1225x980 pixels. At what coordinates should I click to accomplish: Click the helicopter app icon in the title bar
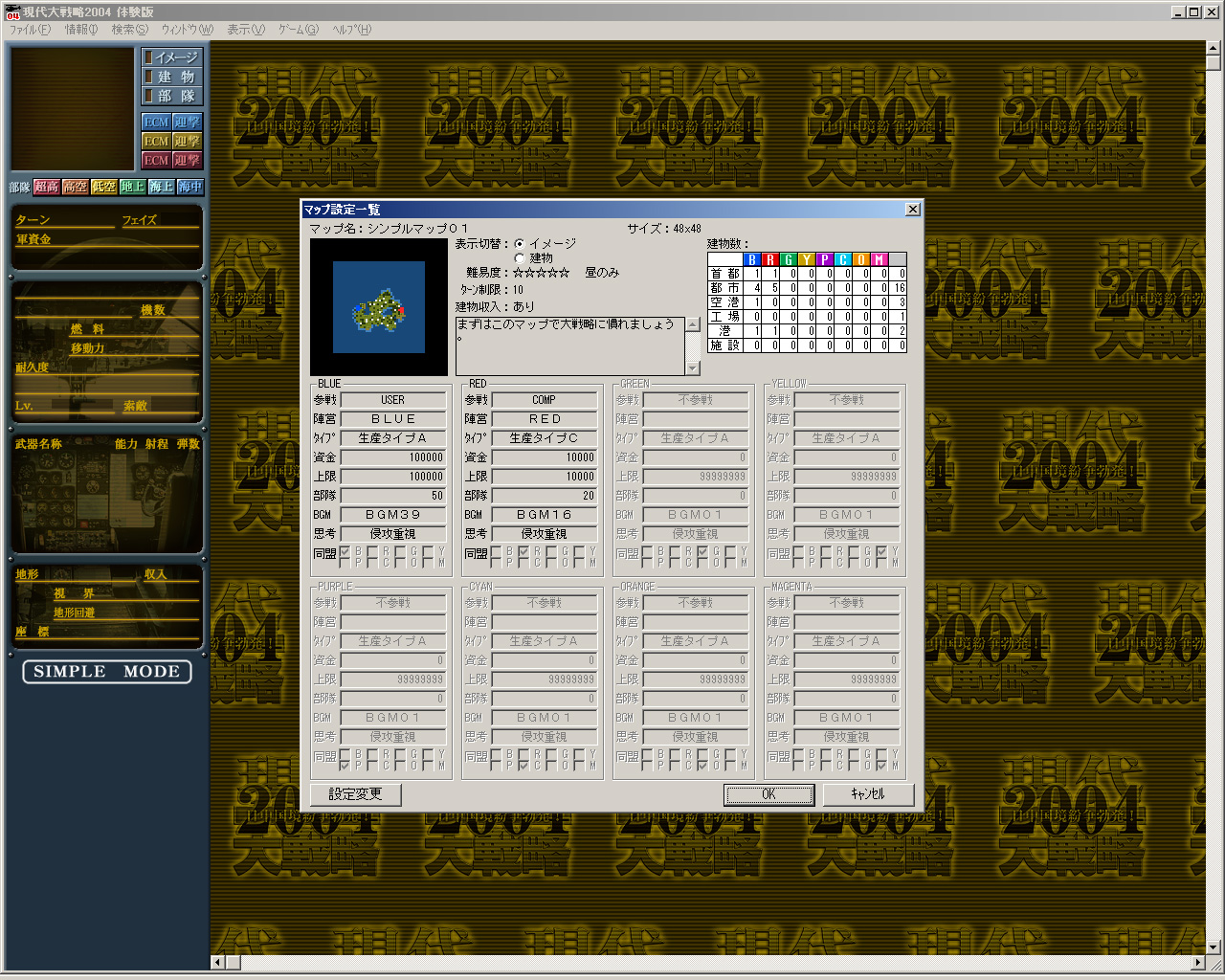point(12,11)
